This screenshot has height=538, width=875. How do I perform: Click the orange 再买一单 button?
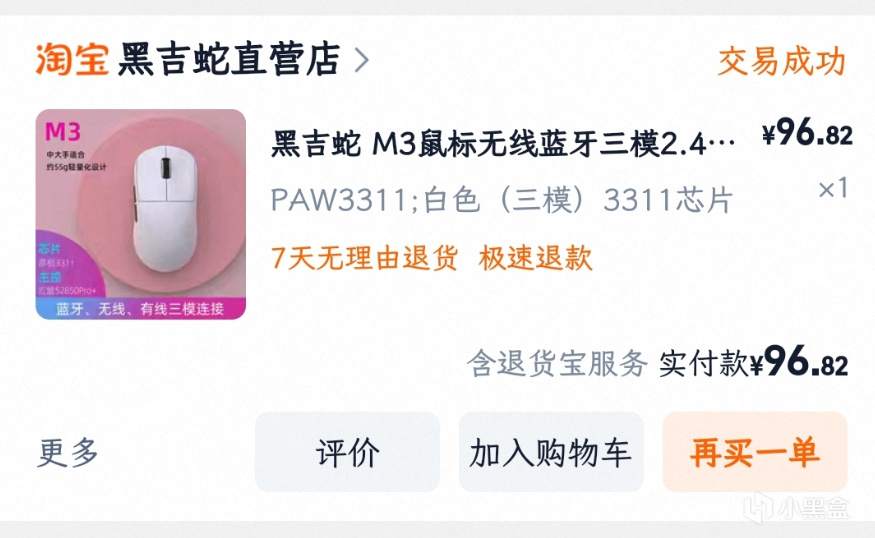click(754, 452)
